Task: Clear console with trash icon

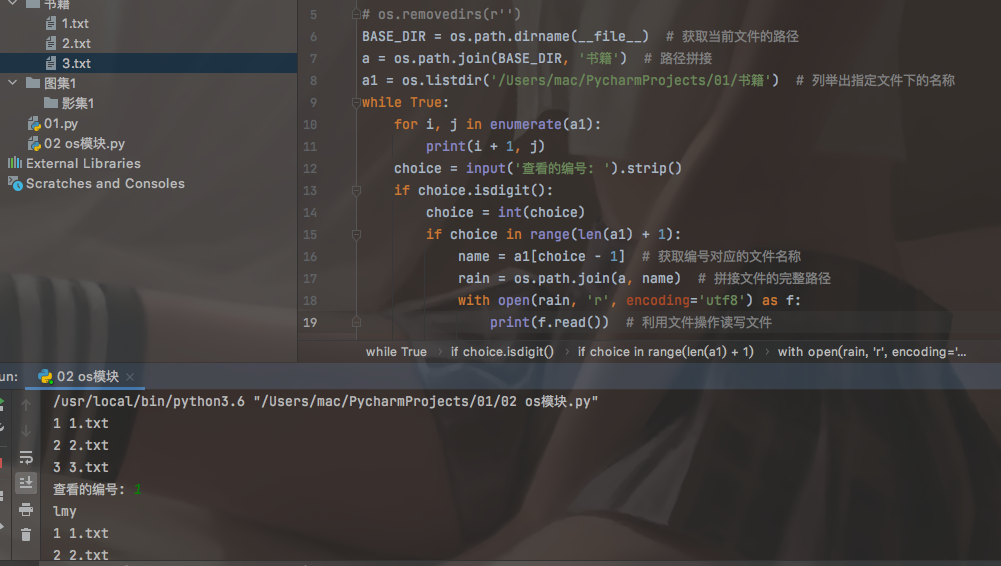Action: coord(26,535)
